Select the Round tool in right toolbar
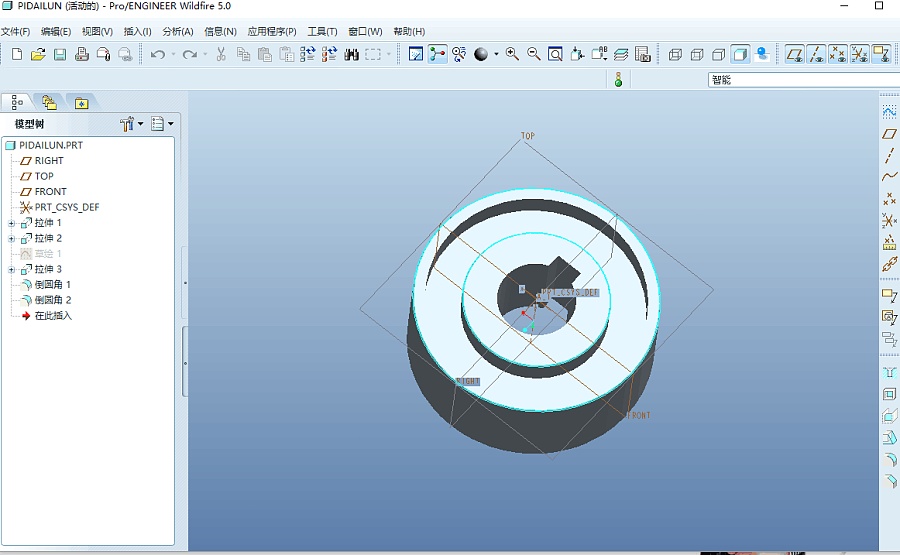The image size is (900, 555). coord(889,460)
